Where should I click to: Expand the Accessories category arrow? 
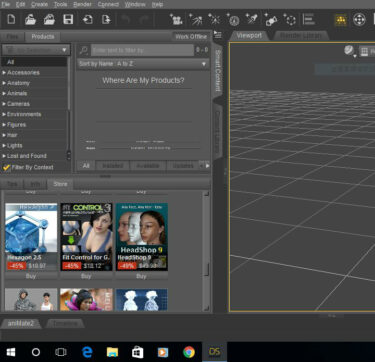[x=4, y=72]
